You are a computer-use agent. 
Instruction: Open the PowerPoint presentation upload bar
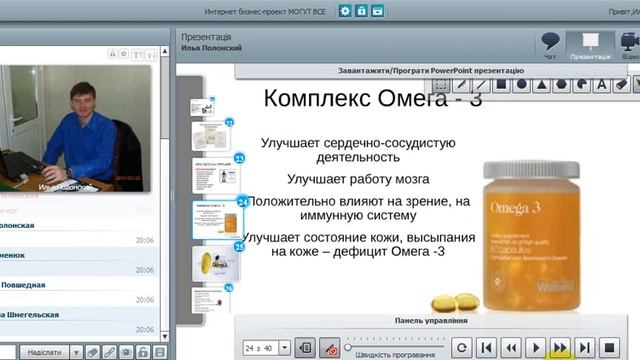pos(431,71)
